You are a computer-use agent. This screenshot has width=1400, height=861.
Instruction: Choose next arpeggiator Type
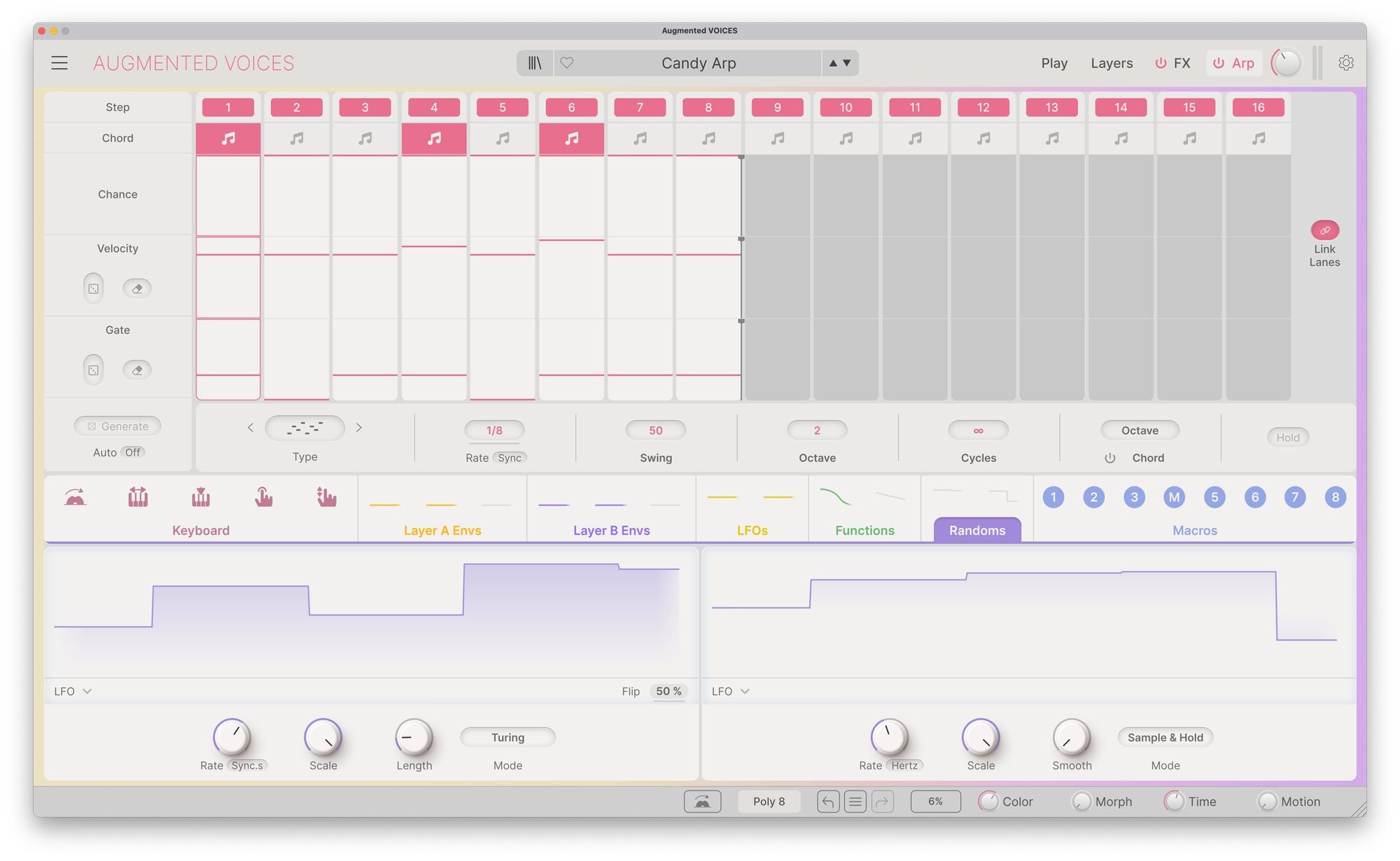[x=359, y=428]
